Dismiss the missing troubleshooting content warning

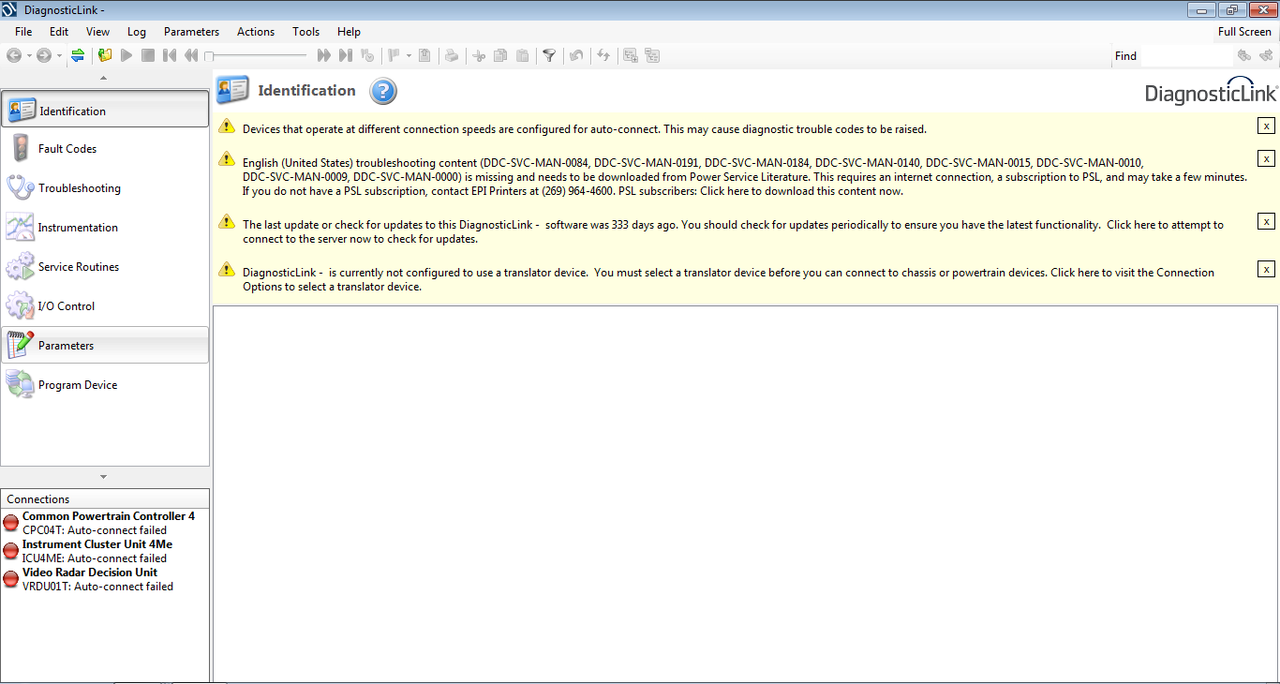tap(1266, 159)
